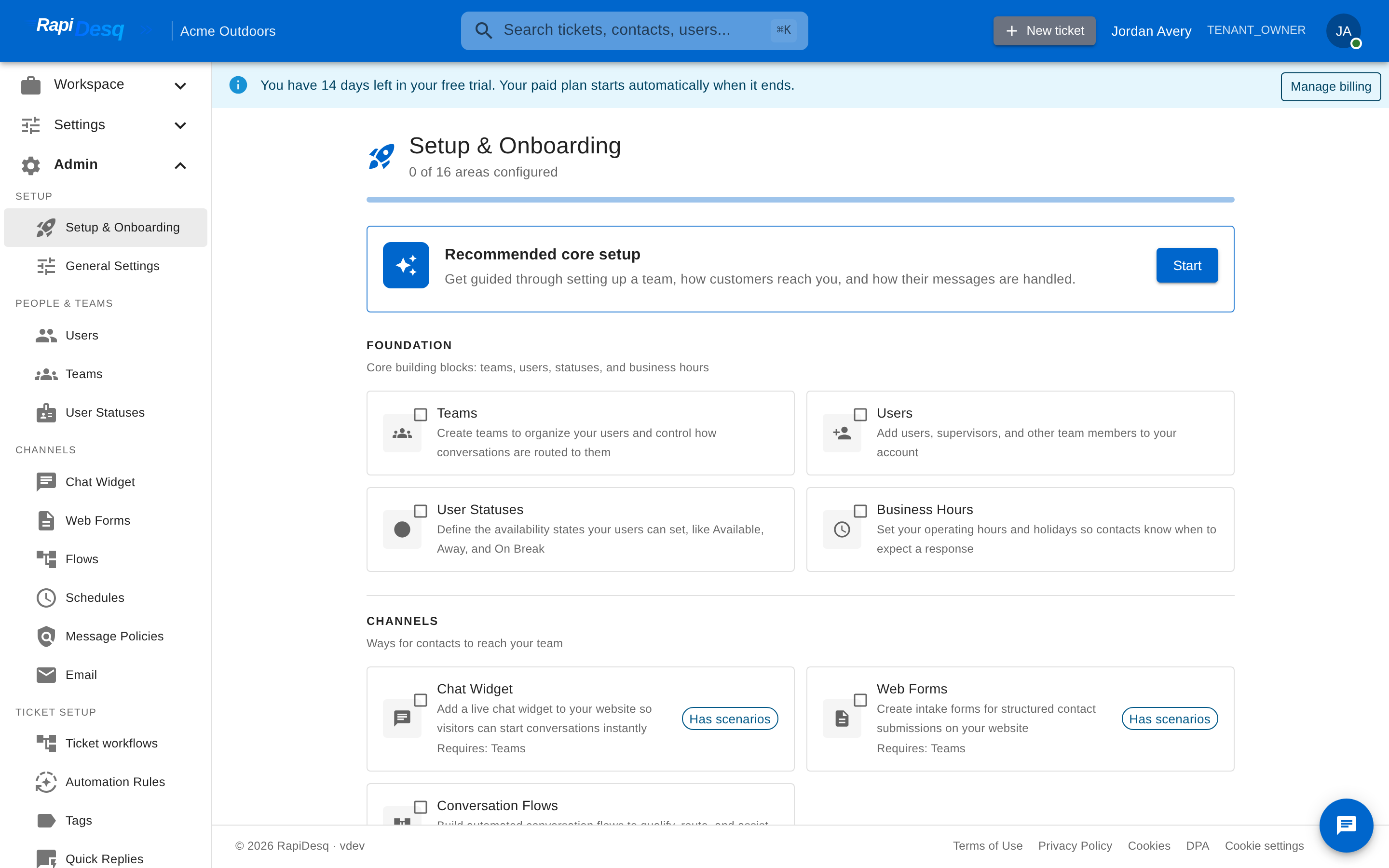
Task: Click the Chat Widget card message icon
Action: (402, 718)
